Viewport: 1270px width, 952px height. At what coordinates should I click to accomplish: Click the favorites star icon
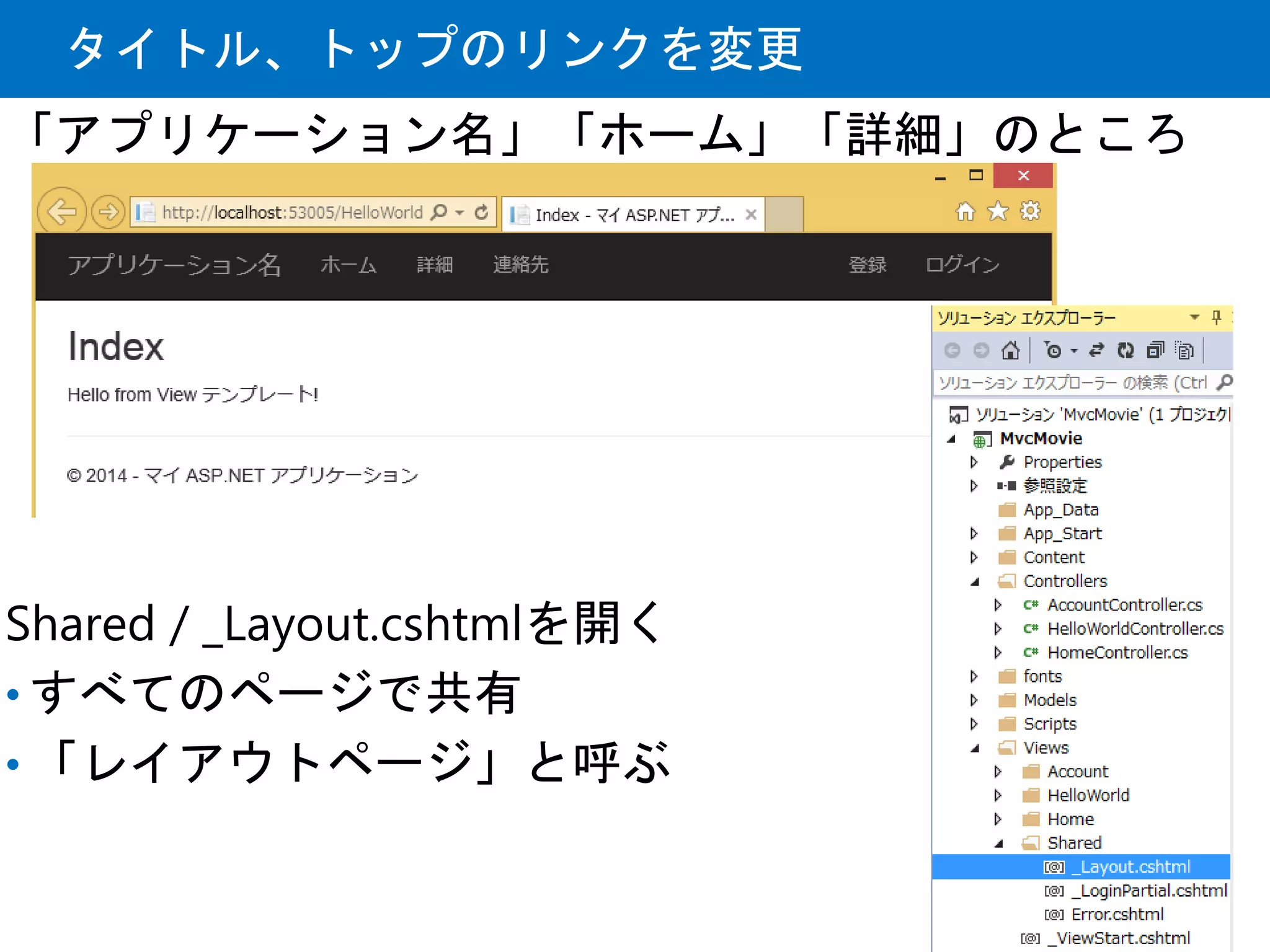pos(998,211)
